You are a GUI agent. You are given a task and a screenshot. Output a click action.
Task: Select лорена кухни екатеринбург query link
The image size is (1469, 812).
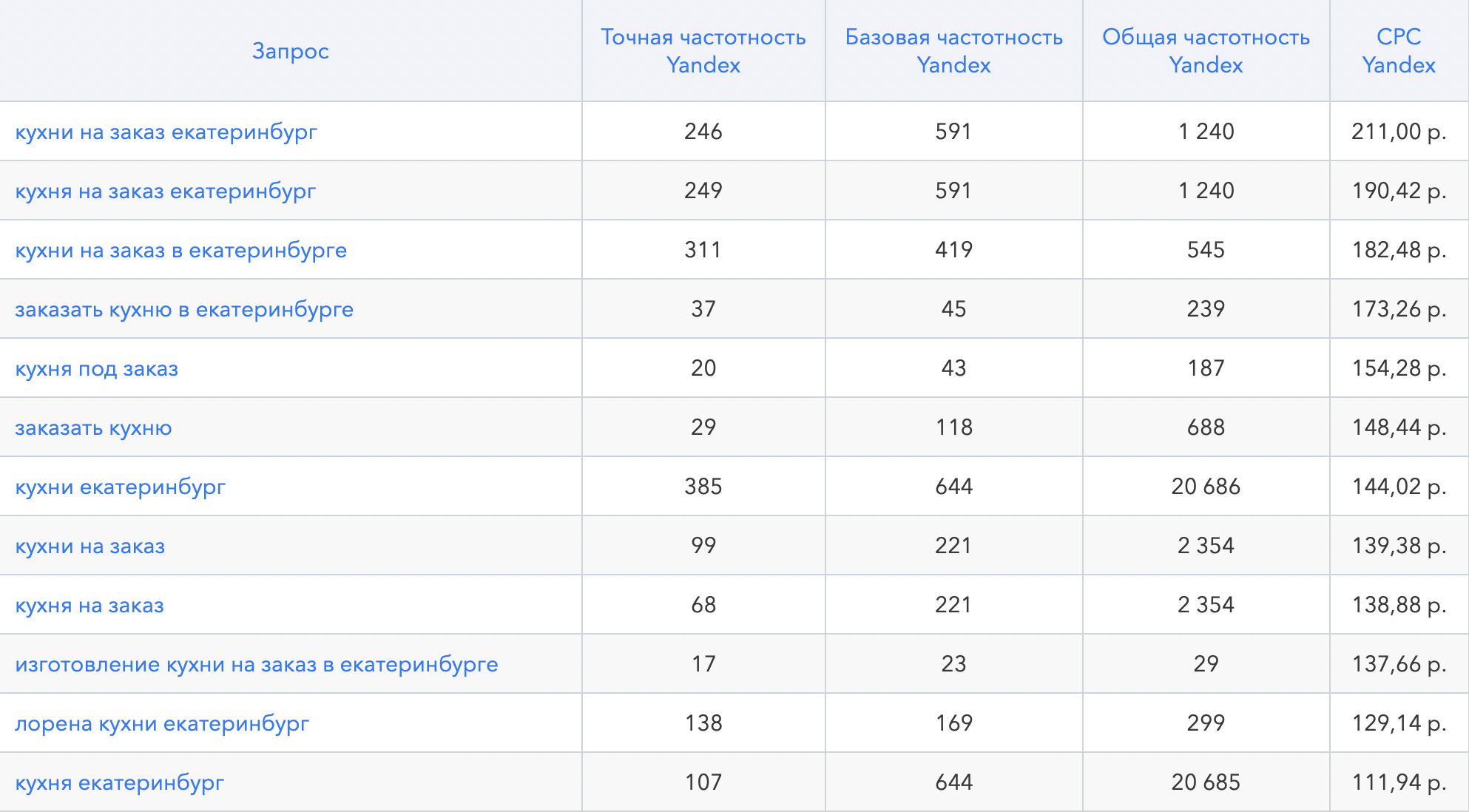pos(161,723)
